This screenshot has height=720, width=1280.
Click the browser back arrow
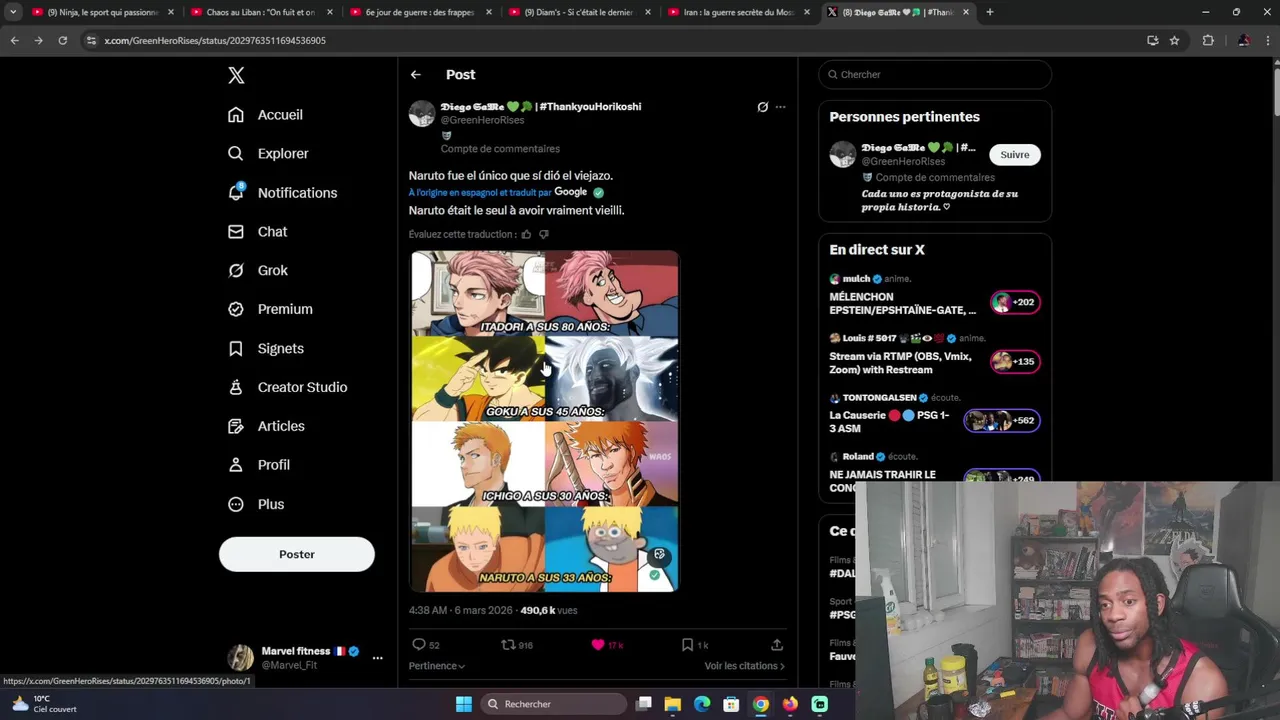coord(14,40)
